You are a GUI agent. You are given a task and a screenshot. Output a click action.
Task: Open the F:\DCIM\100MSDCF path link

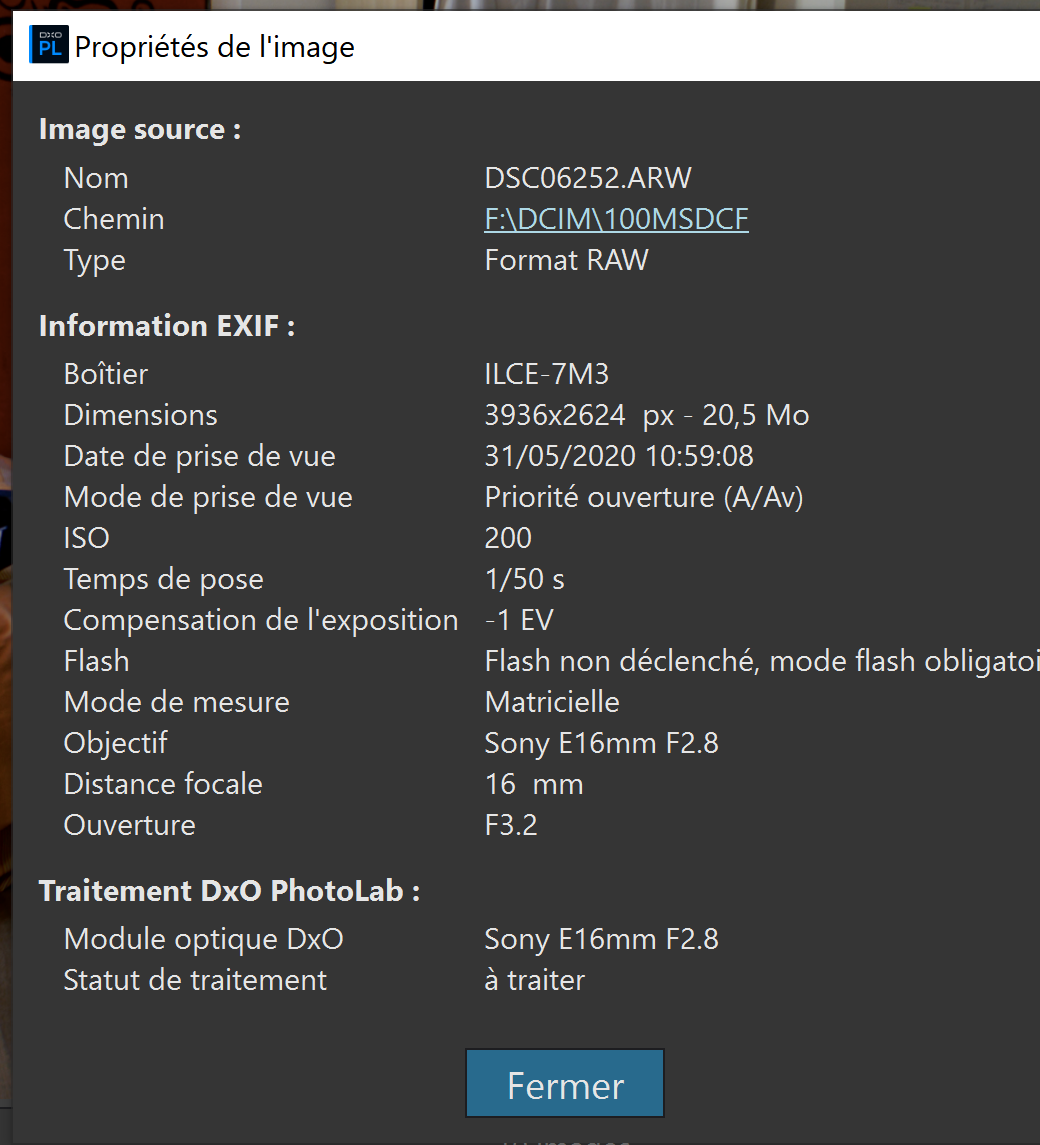(616, 219)
